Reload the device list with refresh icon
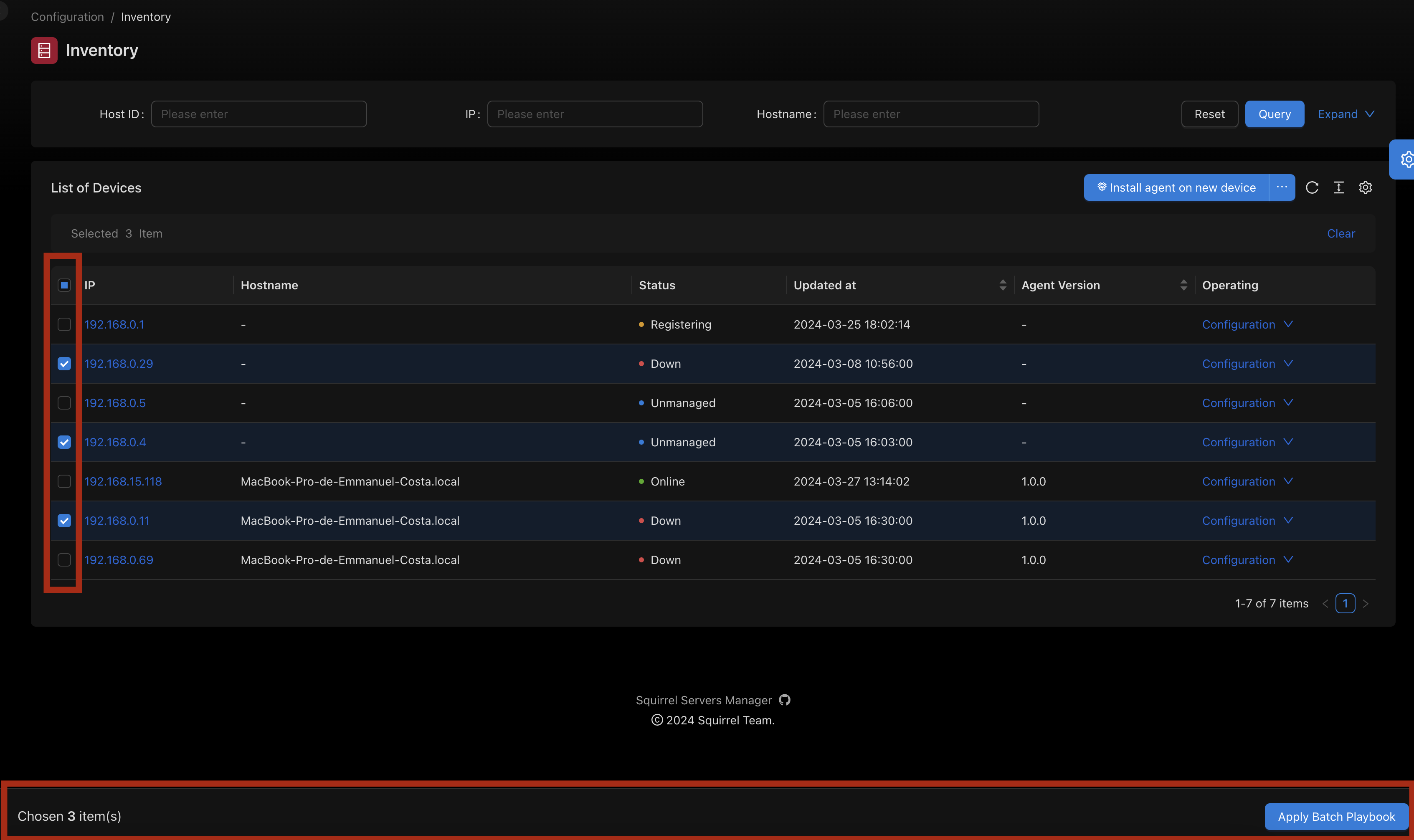This screenshot has height=840, width=1414. point(1312,187)
